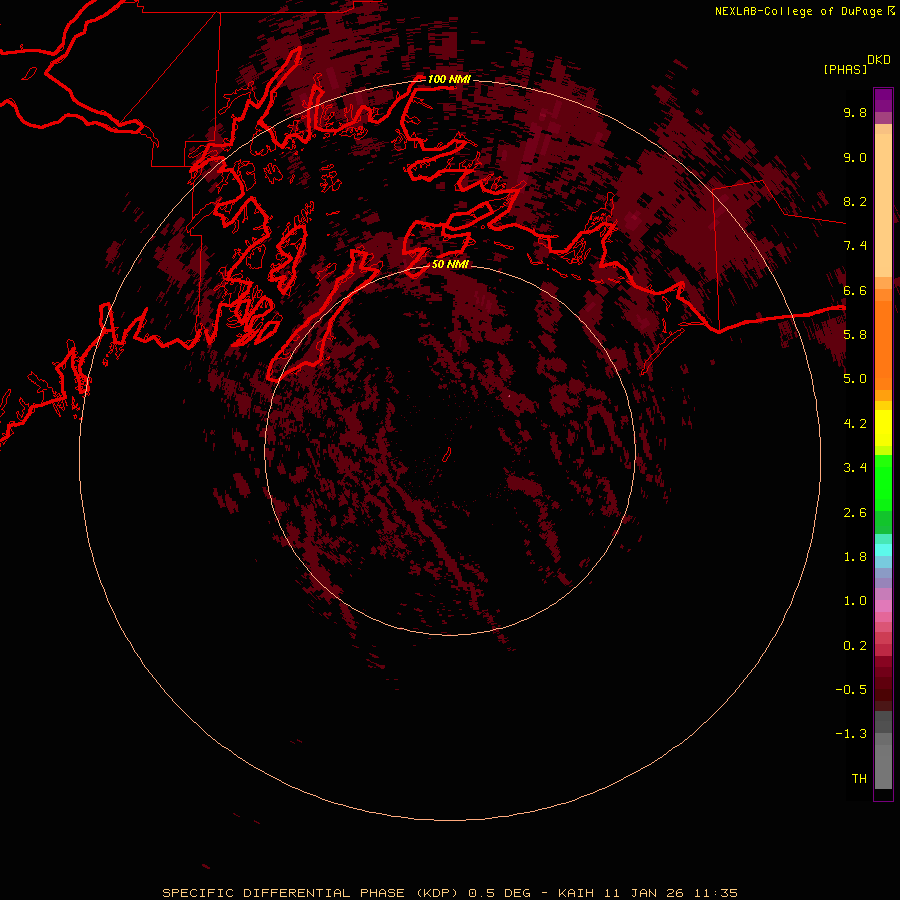Click the "11:35" time in the caption

pos(716,893)
